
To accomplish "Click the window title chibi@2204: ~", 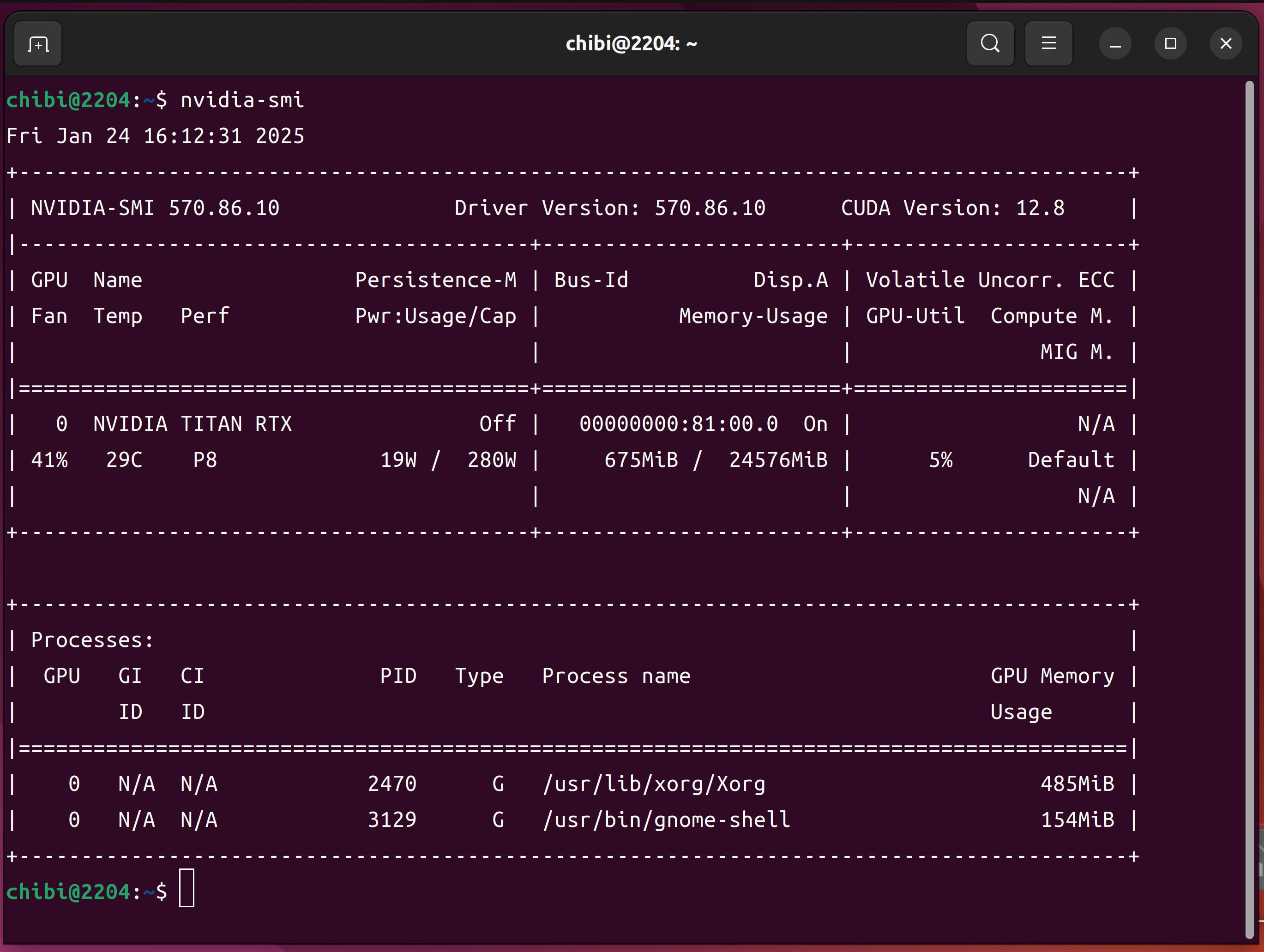I will 631,44.
